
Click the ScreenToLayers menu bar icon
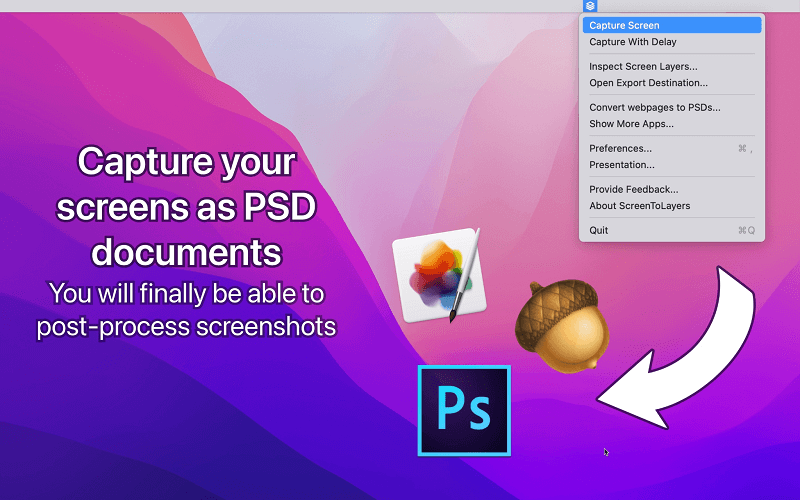pos(590,6)
